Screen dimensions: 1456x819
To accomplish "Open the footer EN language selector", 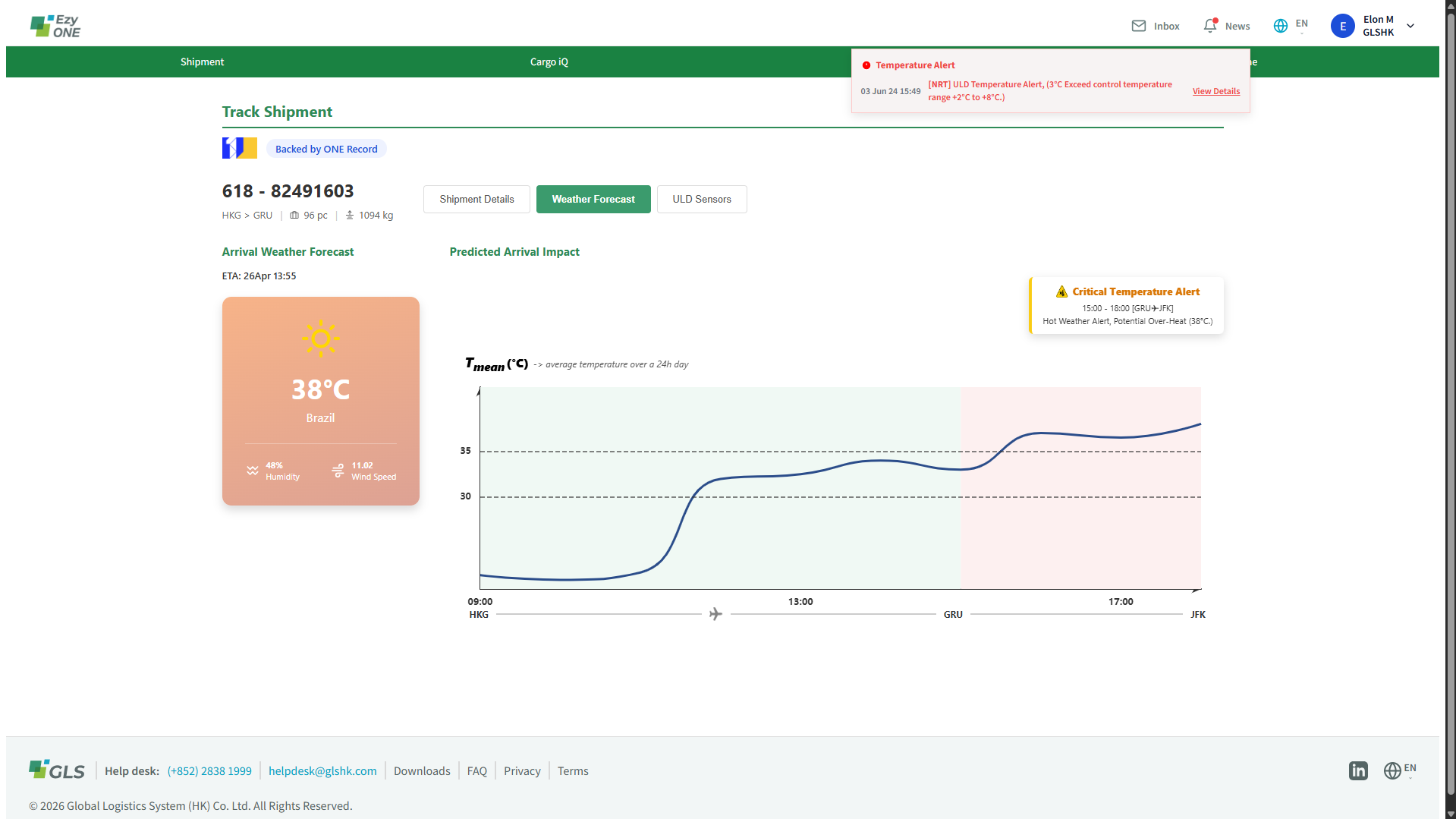I will 1410,770.
